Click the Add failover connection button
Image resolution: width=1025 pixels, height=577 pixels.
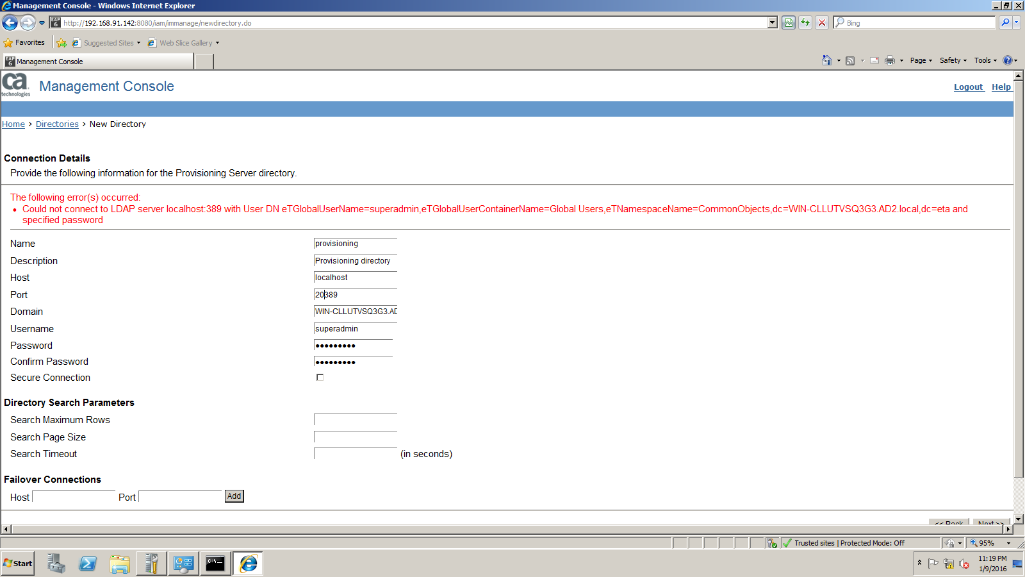pos(234,497)
